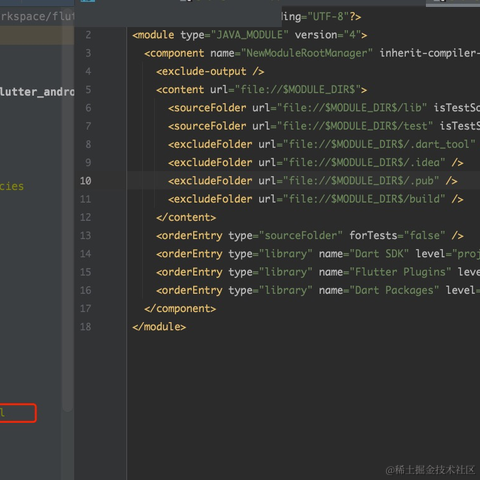Click the closing content tag

(186, 217)
